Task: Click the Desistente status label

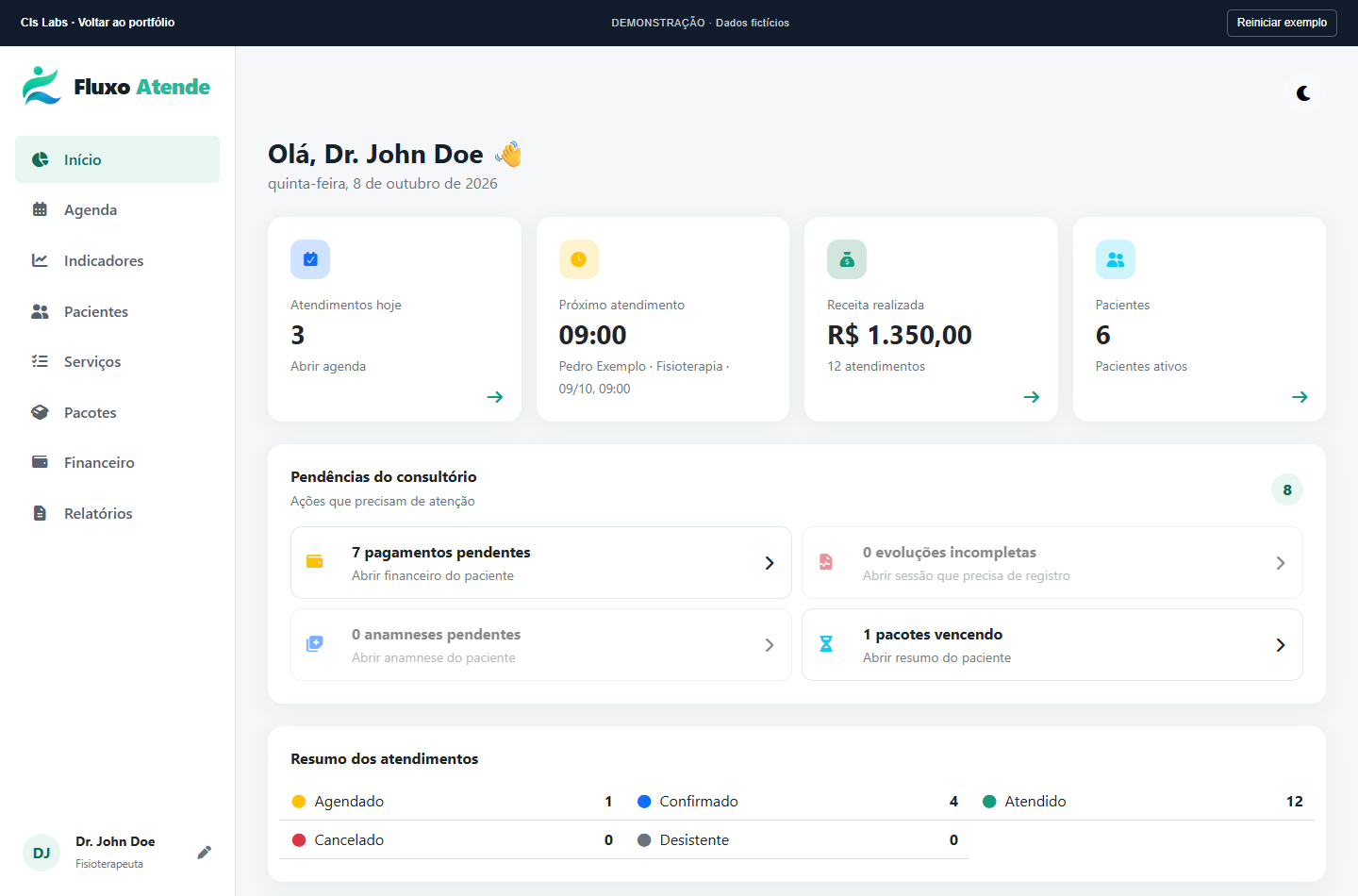Action: (694, 840)
